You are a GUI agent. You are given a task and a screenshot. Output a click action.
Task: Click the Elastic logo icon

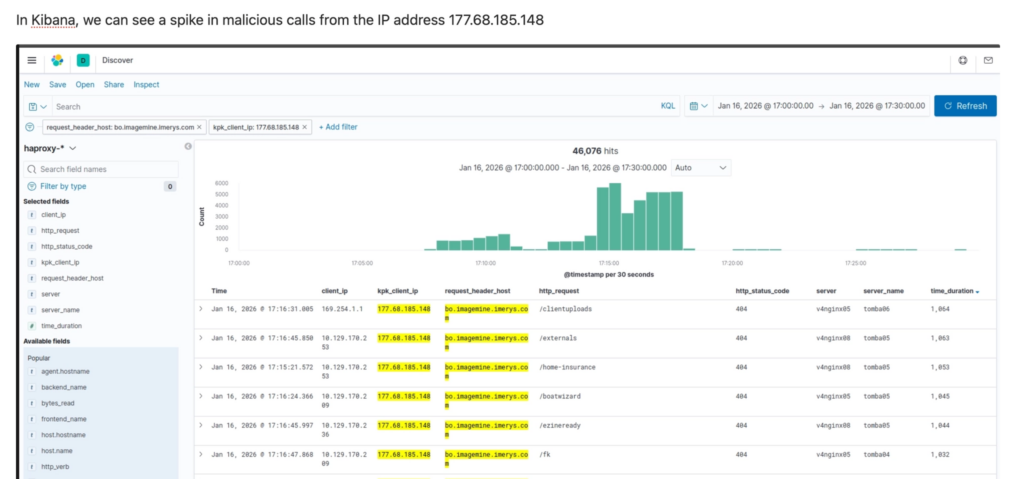click(58, 60)
